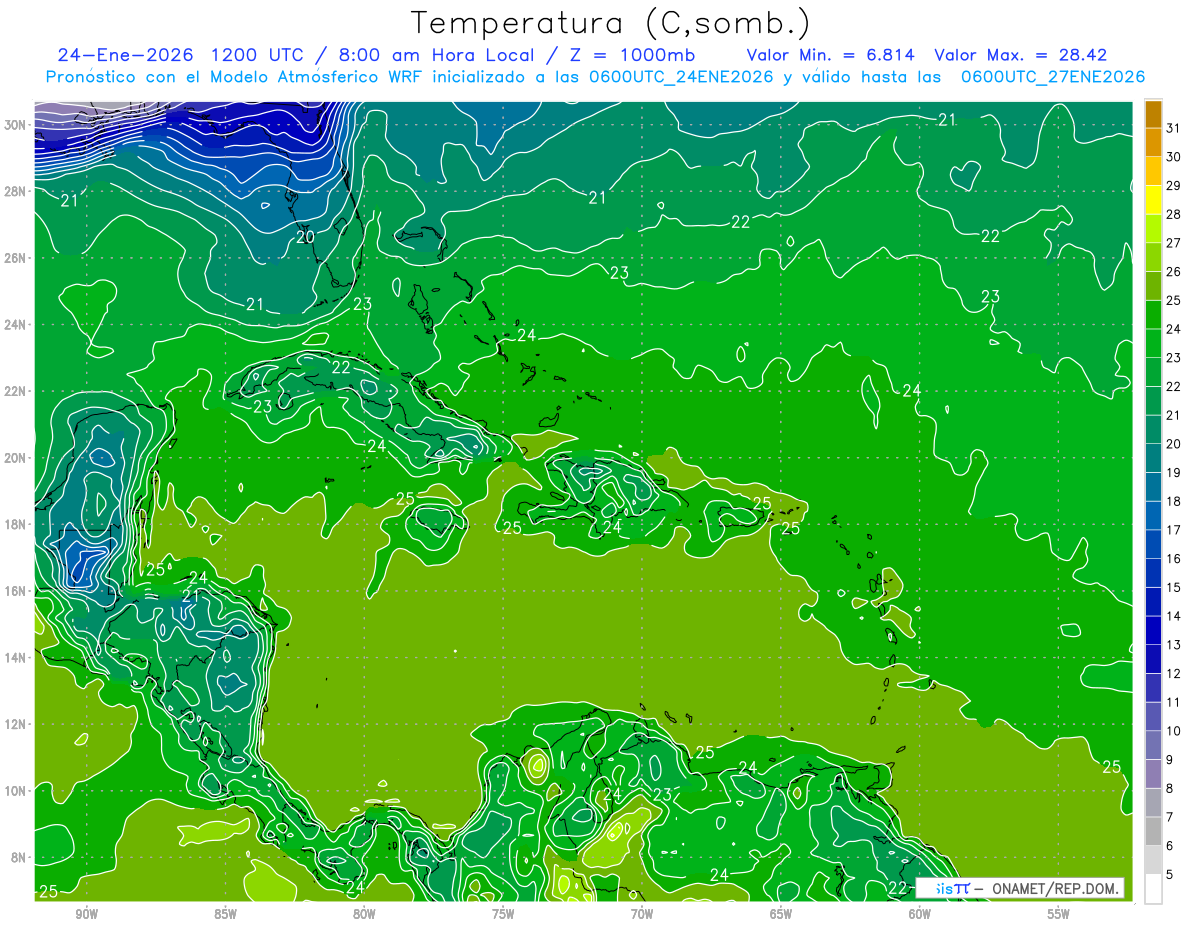This screenshot has width=1200, height=927.
Task: Select the valid-until time "0600UTC_27ENE2026"
Action: (x=1052, y=77)
